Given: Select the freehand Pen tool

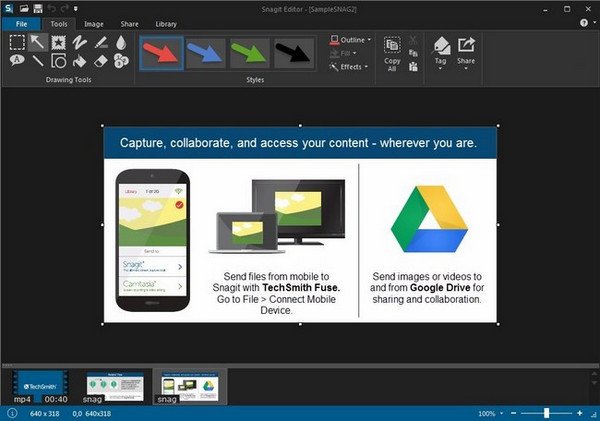Looking at the screenshot, I should (79, 42).
